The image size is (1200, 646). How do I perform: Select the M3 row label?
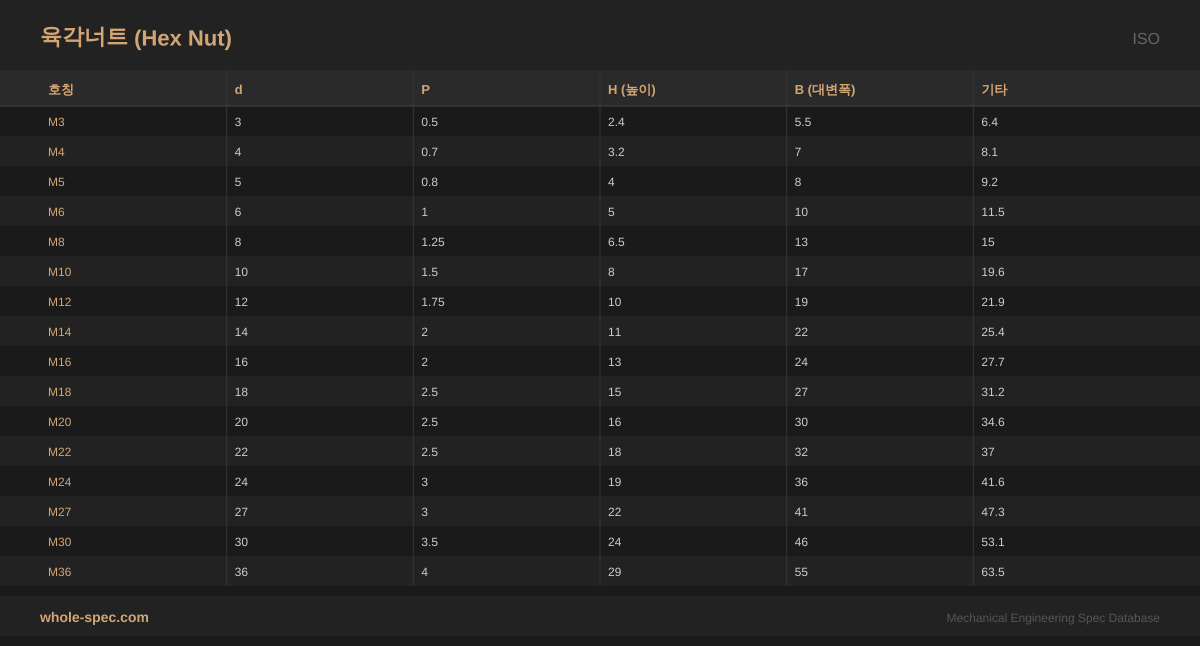pos(56,122)
